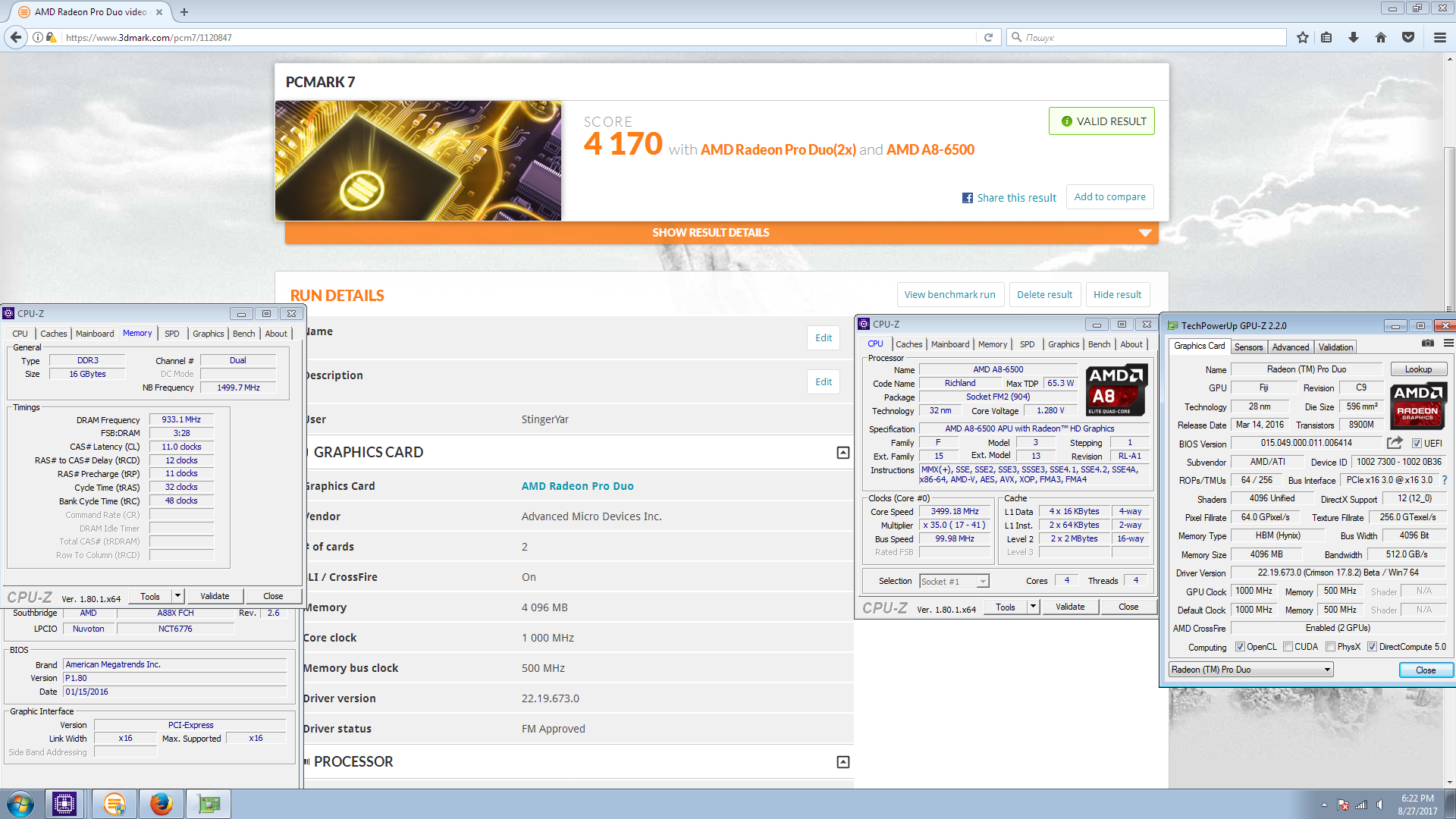Open GPU-Z taskbar icon
This screenshot has height=819, width=1456.
pos(209,804)
